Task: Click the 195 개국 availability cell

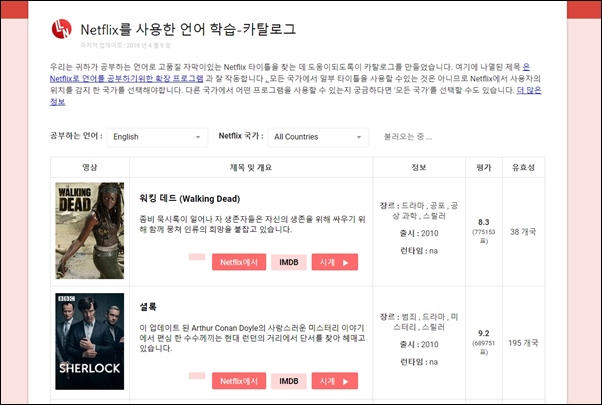Action: 523,343
